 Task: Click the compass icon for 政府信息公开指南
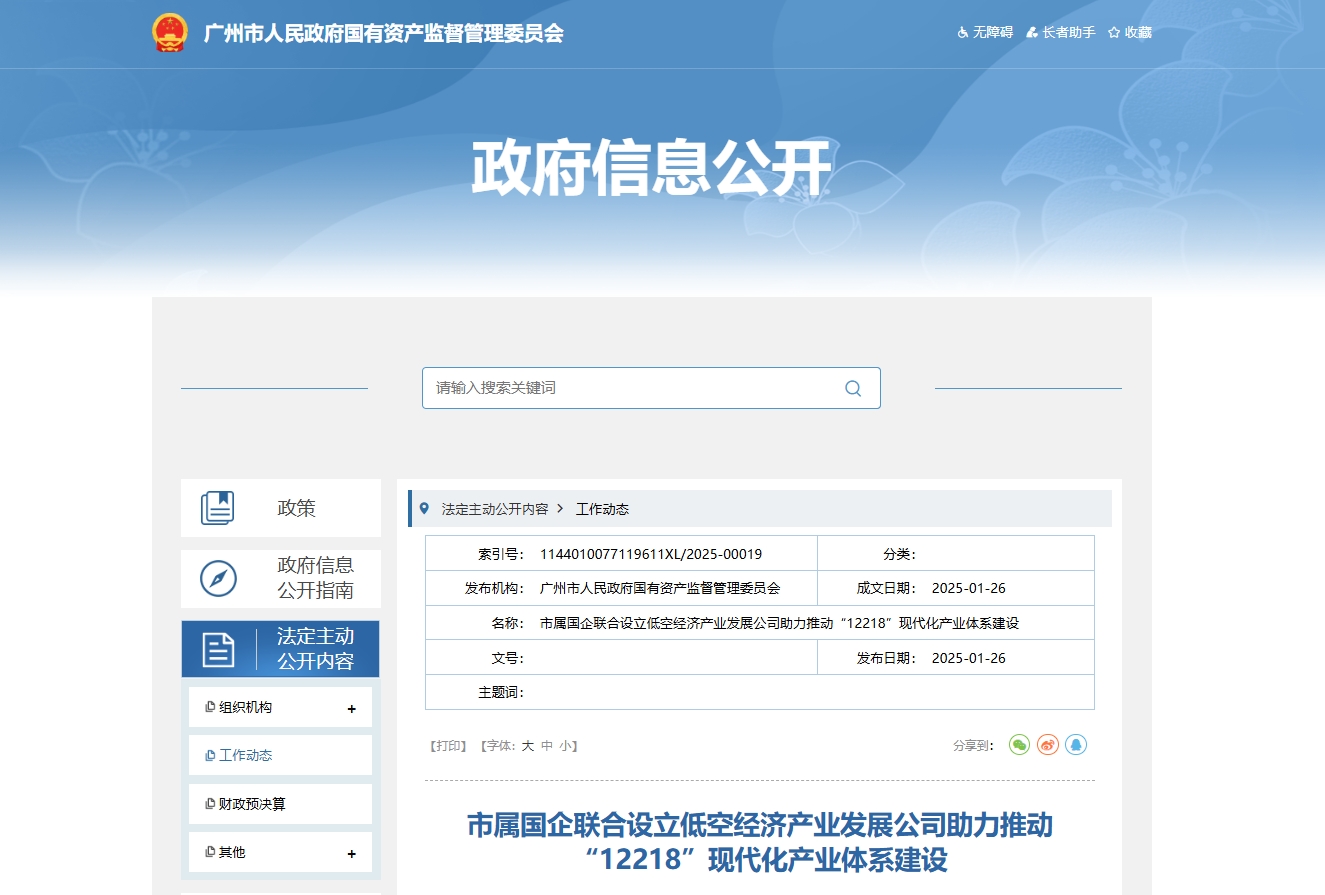218,579
